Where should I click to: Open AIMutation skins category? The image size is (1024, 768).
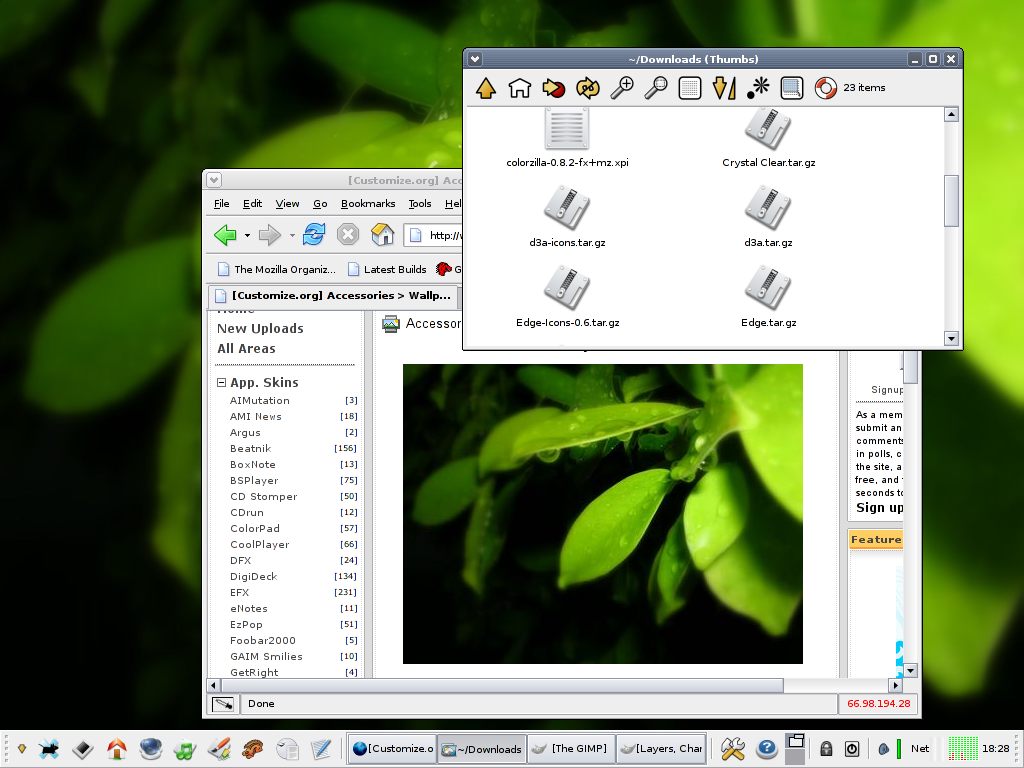pos(259,400)
